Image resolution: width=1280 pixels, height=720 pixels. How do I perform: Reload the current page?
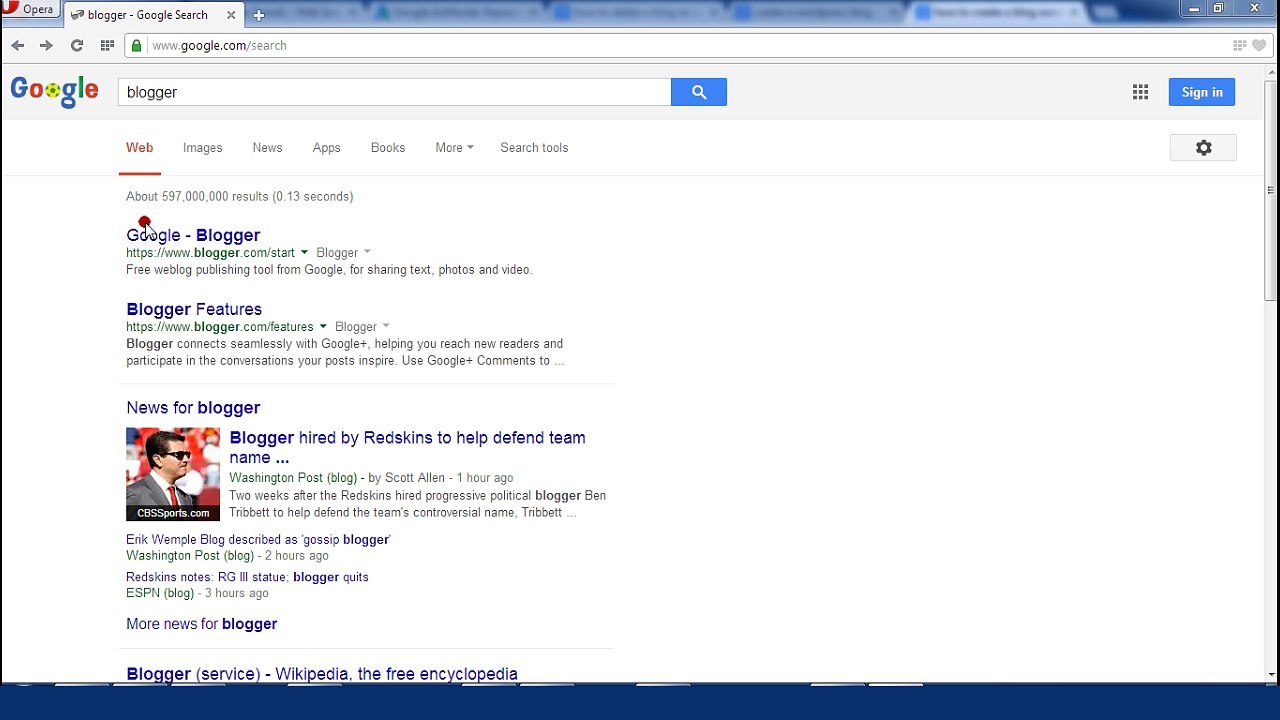click(x=76, y=45)
